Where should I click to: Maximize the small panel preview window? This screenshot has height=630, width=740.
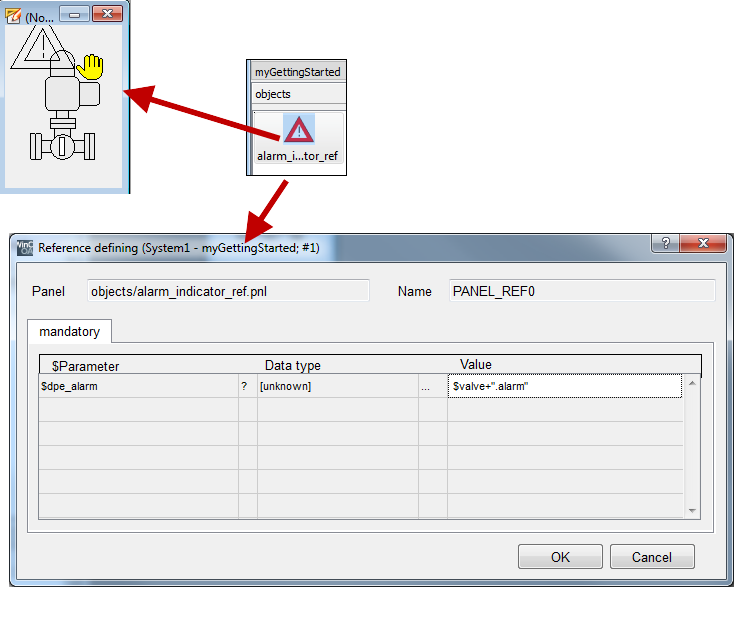click(75, 15)
